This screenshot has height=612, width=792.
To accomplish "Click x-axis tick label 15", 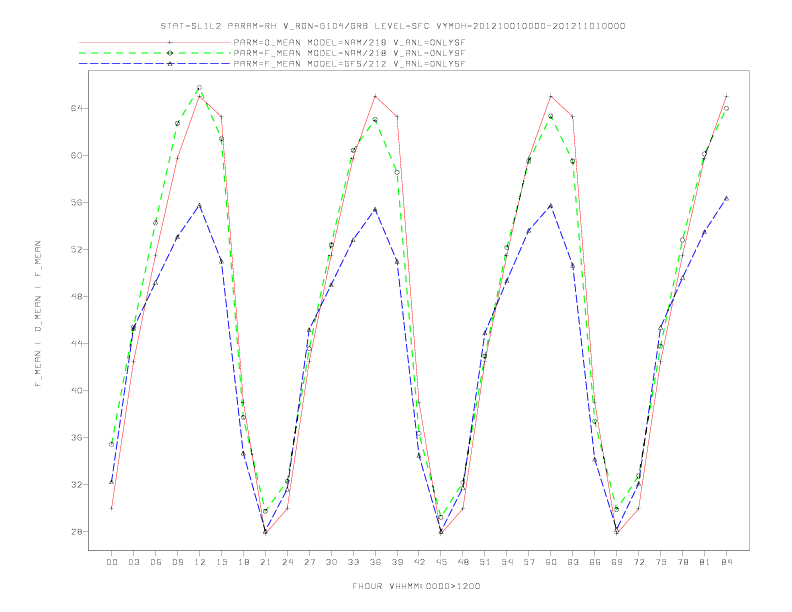I will [221, 562].
